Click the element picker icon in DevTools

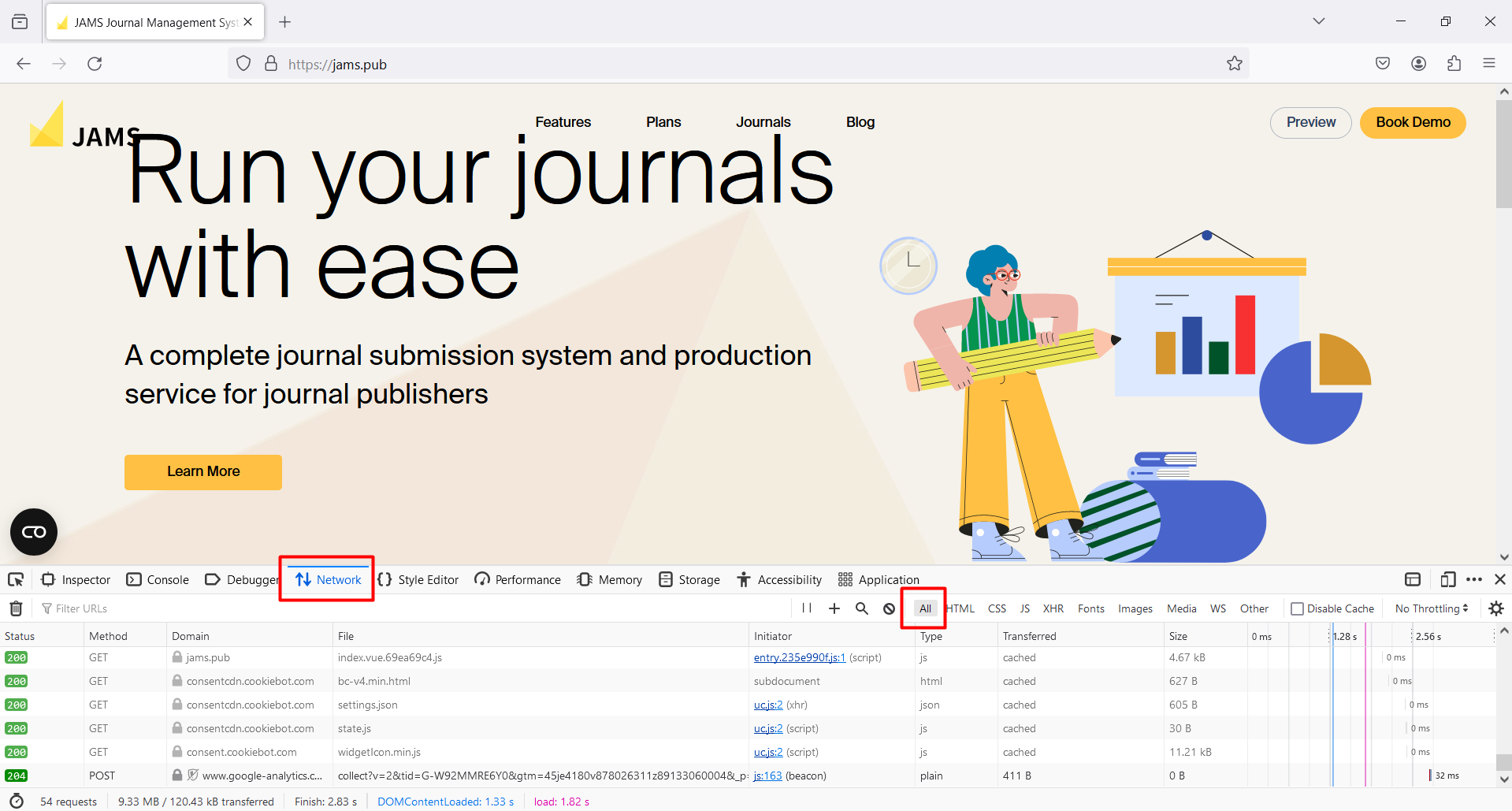click(x=16, y=580)
